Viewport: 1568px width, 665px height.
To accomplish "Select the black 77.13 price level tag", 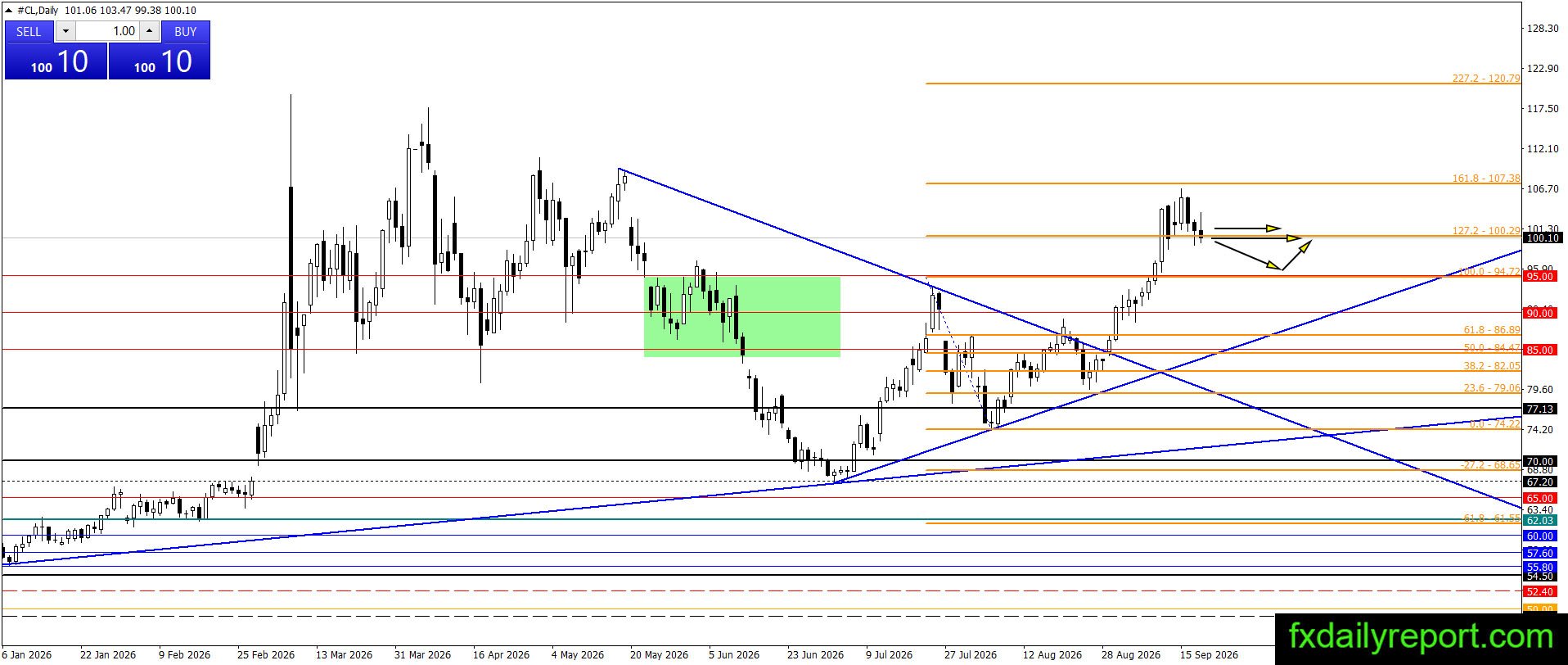I will click(1539, 409).
